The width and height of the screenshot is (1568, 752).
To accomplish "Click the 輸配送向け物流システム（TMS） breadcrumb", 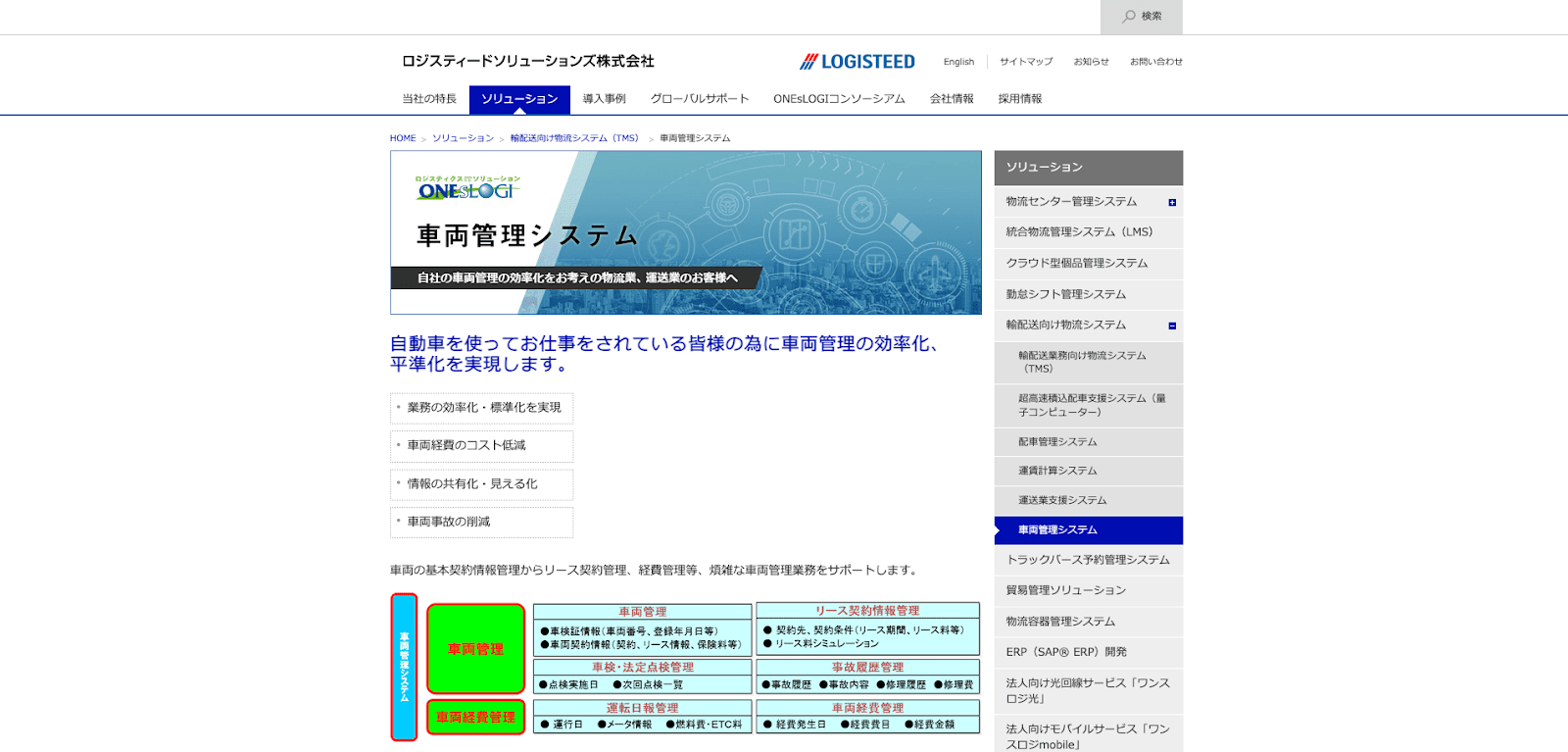I will pos(574,138).
